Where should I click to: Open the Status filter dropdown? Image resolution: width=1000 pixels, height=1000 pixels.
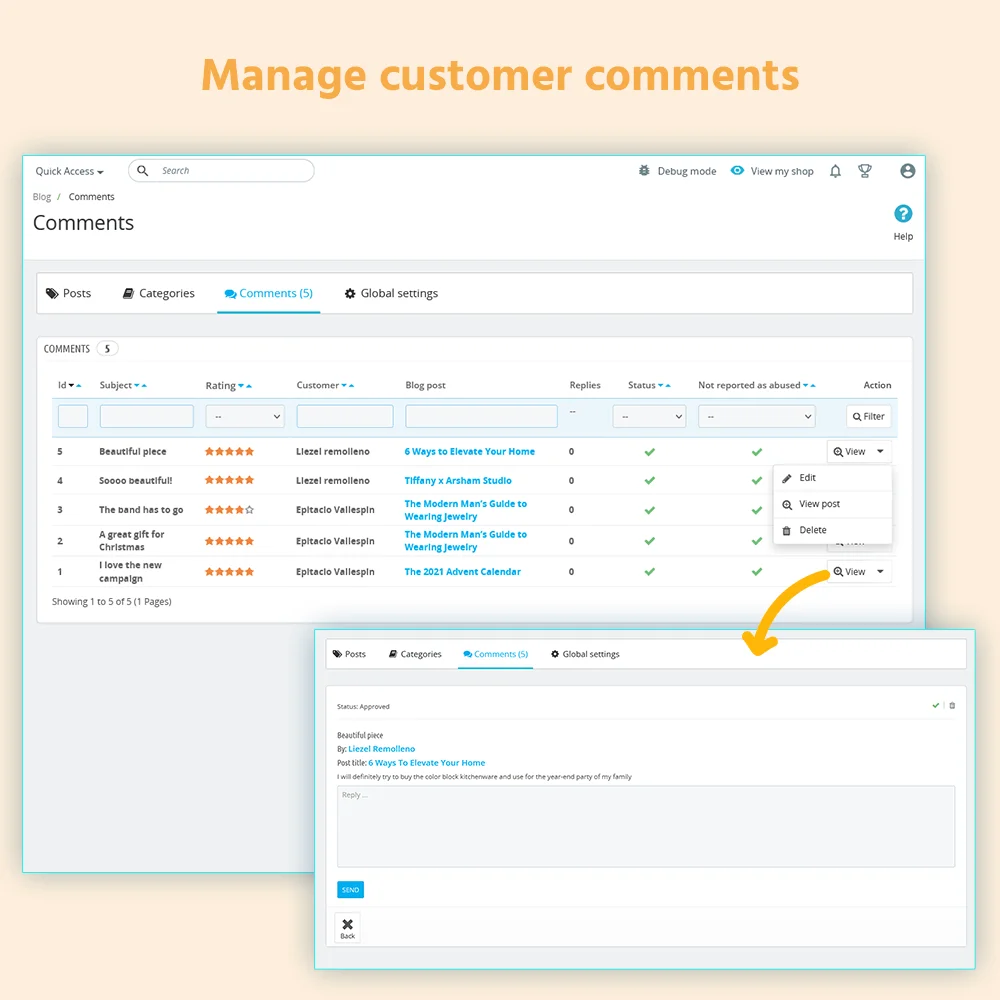[x=649, y=416]
